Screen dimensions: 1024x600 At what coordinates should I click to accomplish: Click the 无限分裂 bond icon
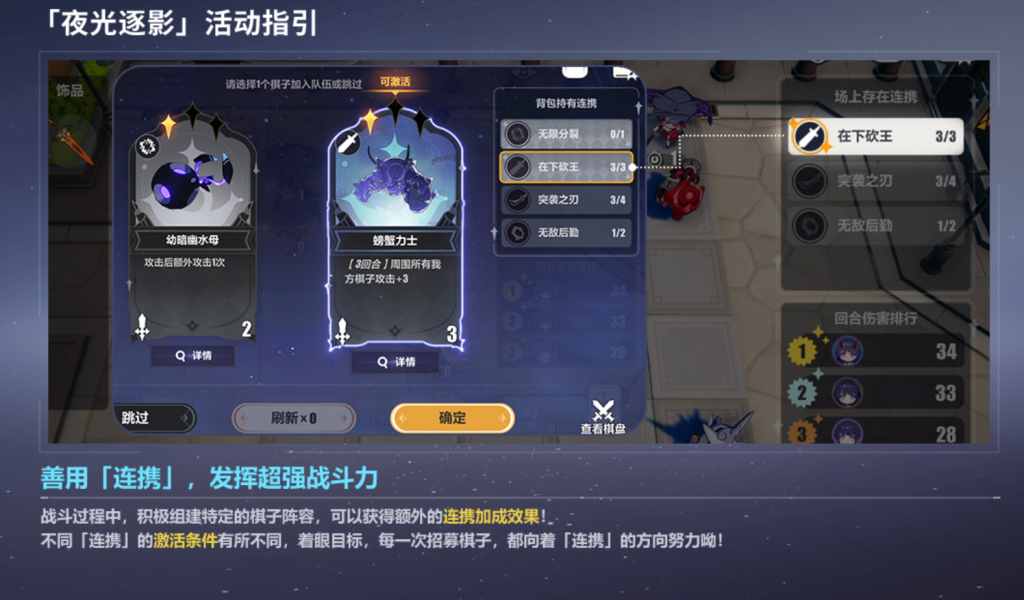tap(518, 134)
